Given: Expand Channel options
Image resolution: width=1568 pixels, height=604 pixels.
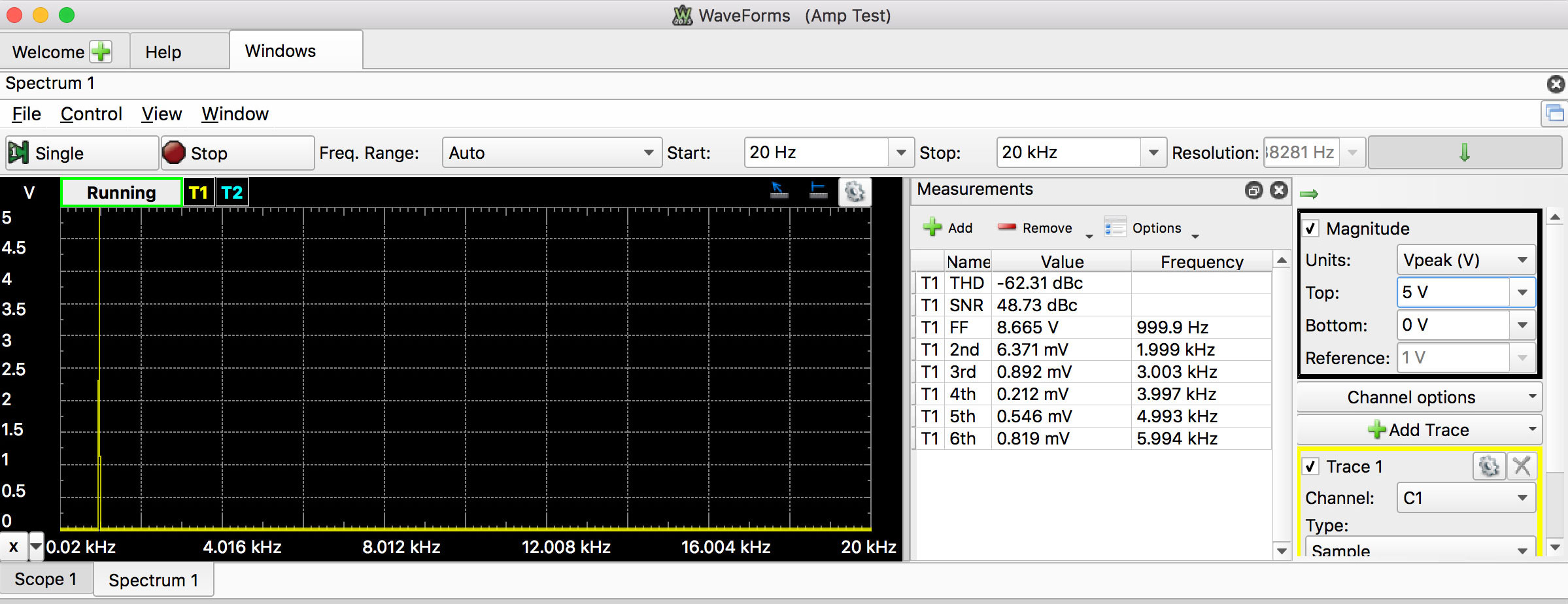Looking at the screenshot, I should click(x=1420, y=397).
